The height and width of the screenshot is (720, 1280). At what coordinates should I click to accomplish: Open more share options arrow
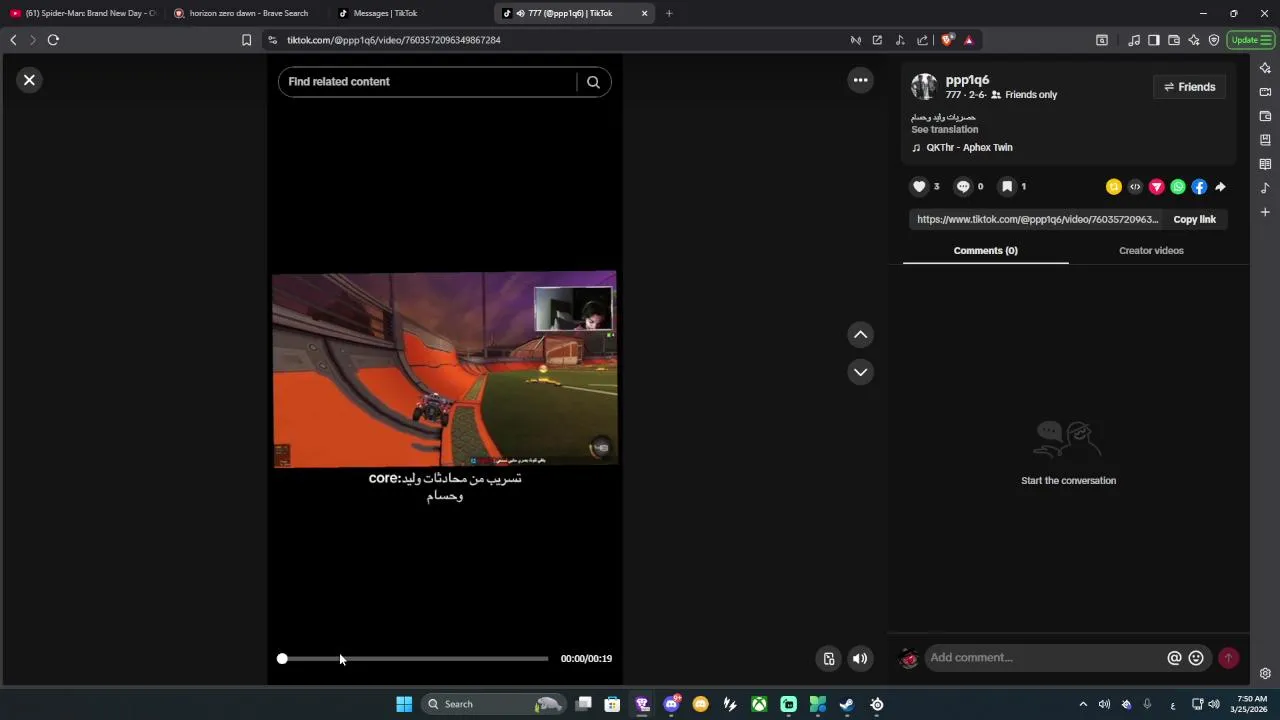tap(1220, 187)
